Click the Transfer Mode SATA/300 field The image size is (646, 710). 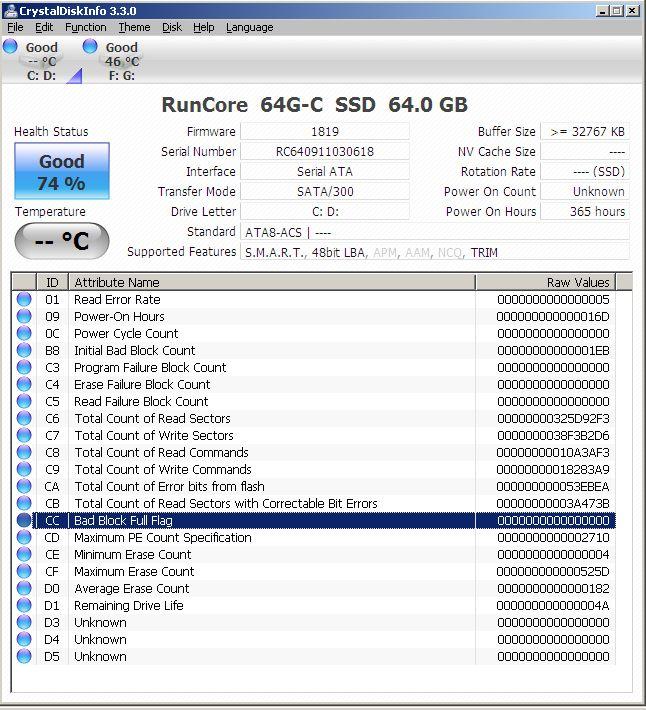[325, 192]
